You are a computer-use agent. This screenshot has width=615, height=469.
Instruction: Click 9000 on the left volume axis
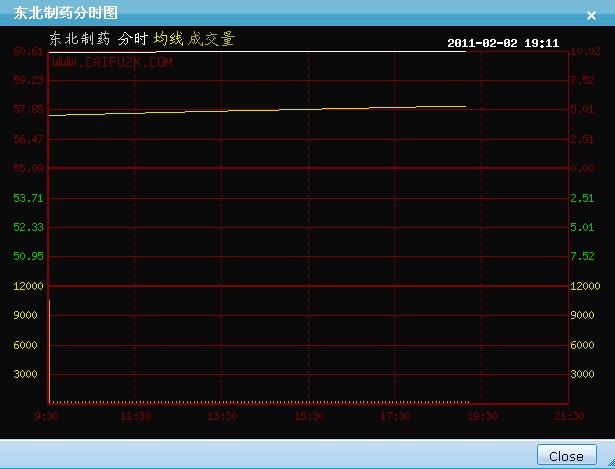pos(25,315)
